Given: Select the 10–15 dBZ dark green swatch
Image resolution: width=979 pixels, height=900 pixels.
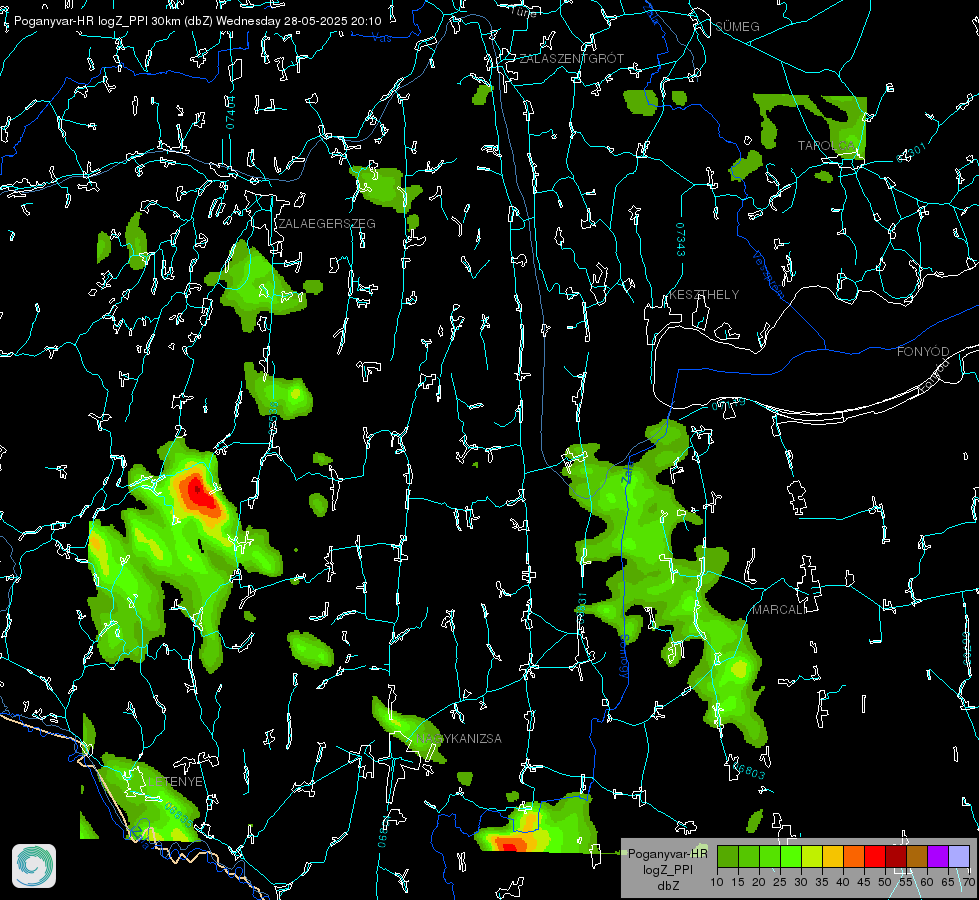Looking at the screenshot, I should pos(728,856).
